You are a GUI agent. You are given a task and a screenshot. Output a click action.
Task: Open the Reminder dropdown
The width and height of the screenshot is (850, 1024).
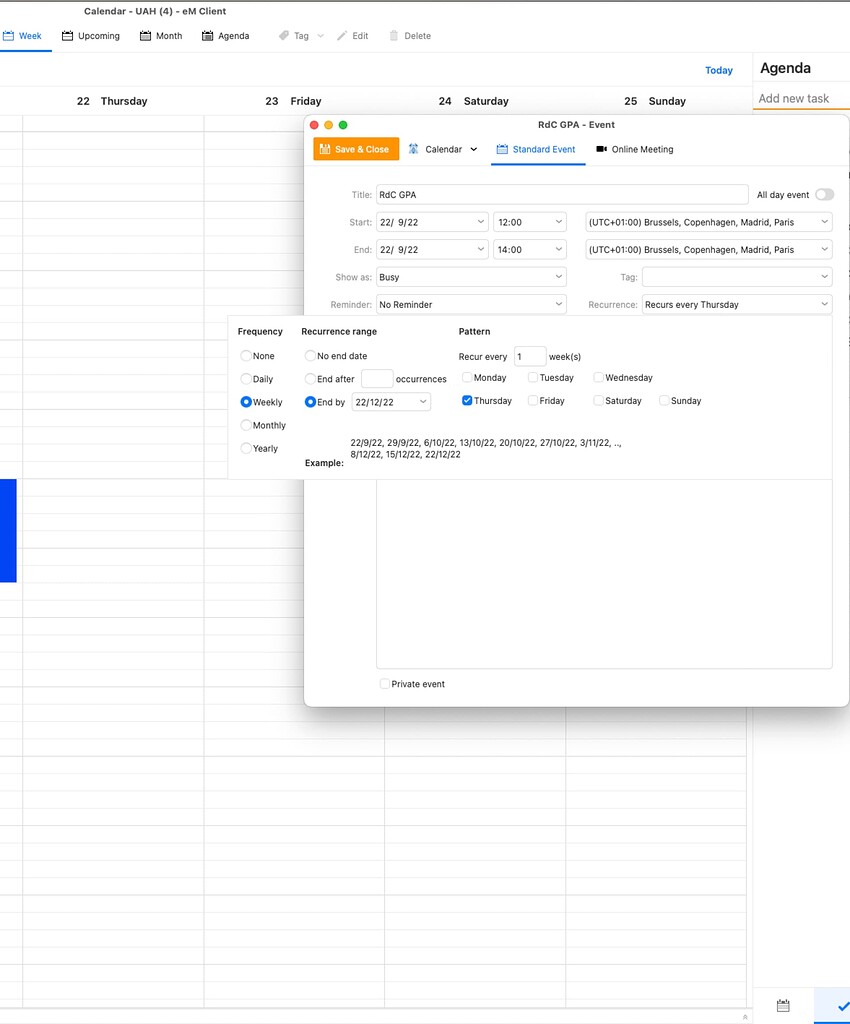(470, 303)
